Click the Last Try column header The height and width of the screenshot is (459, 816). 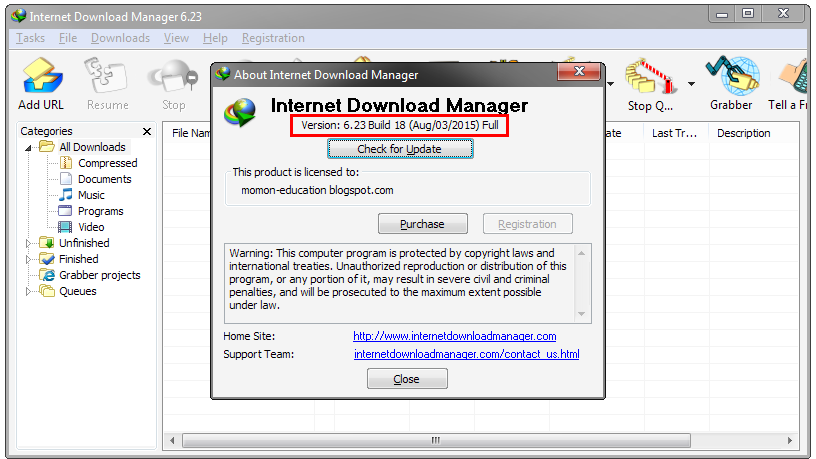pyautogui.click(x=675, y=133)
